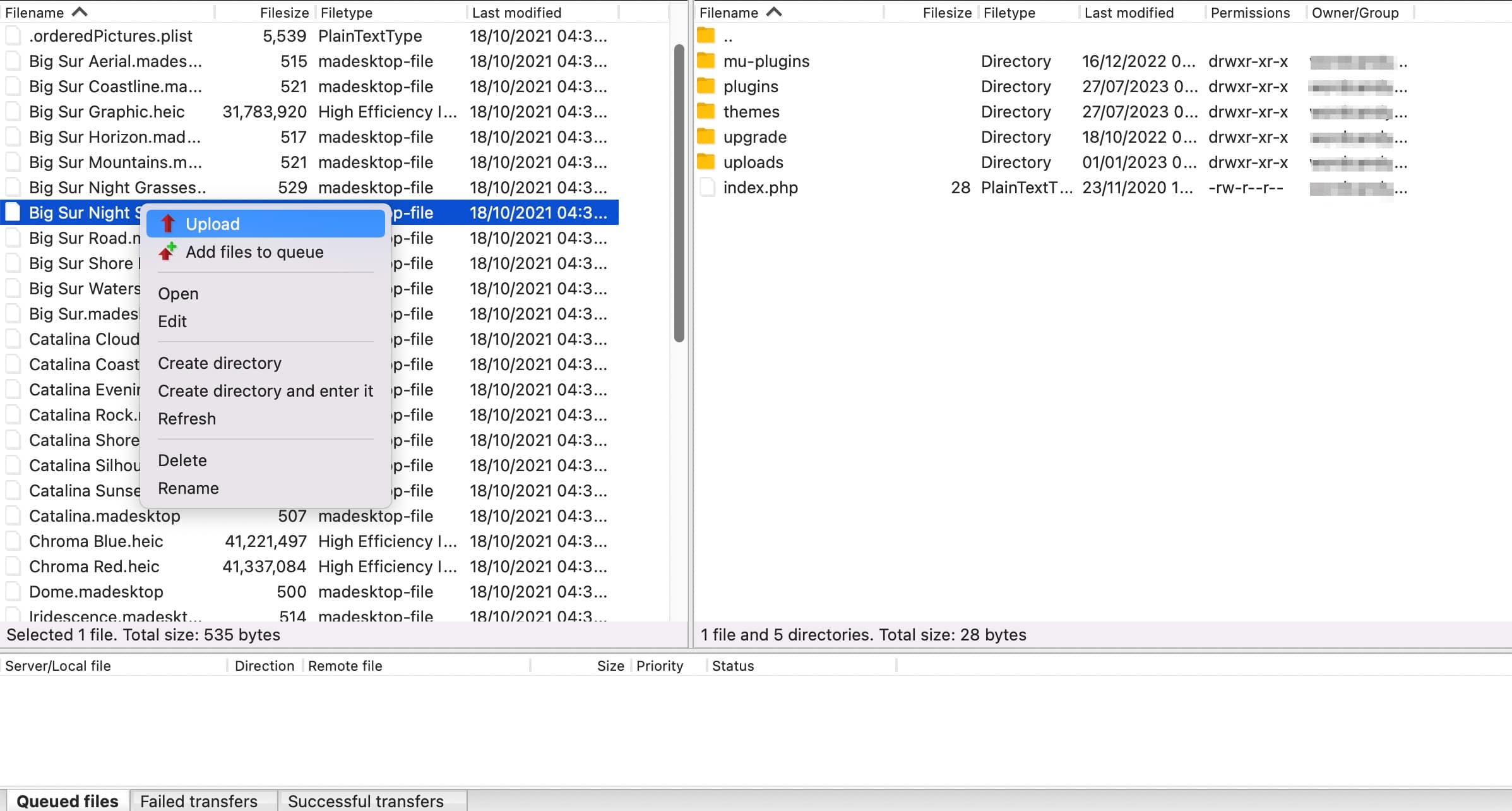Select Refresh in the context menu
This screenshot has width=1512, height=811.
point(187,418)
